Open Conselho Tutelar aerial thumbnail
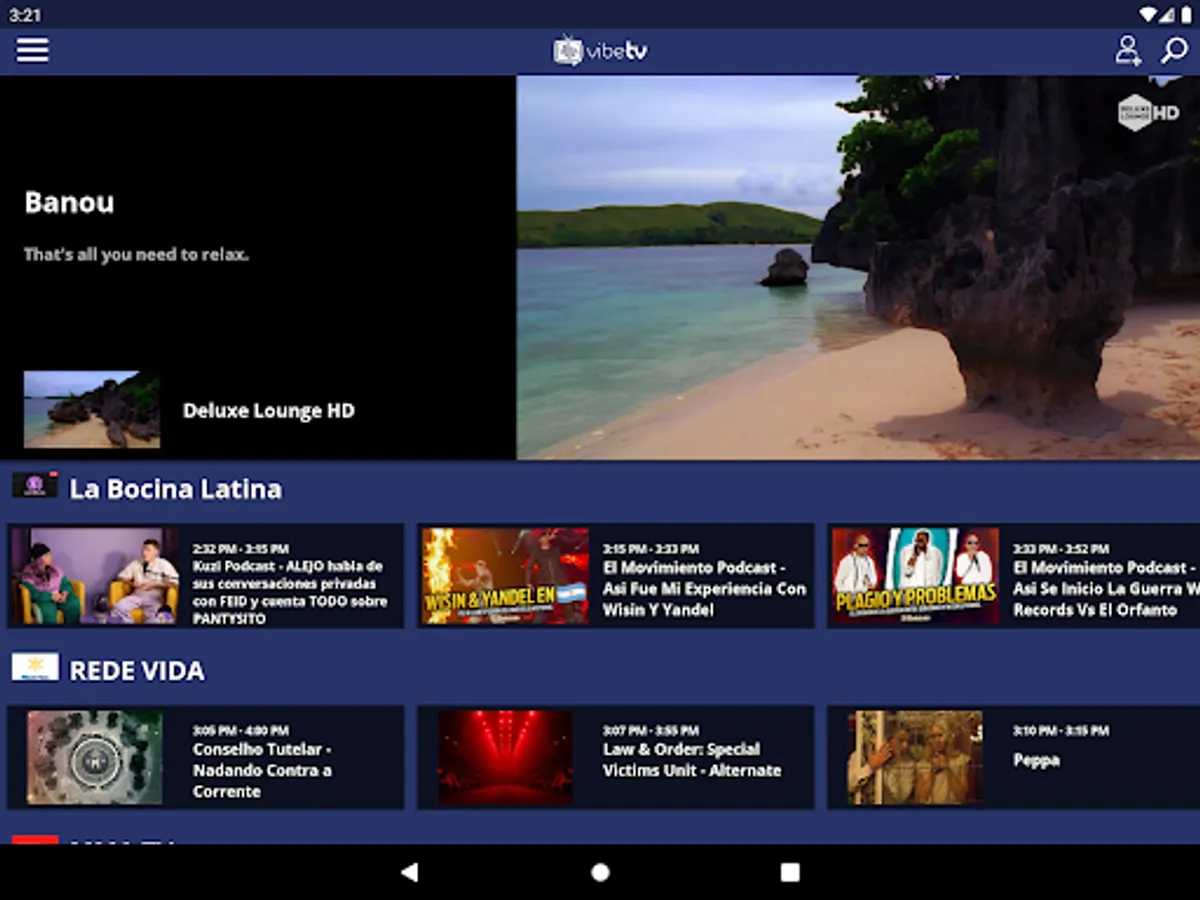Screen dimensions: 1200x900 point(95,757)
